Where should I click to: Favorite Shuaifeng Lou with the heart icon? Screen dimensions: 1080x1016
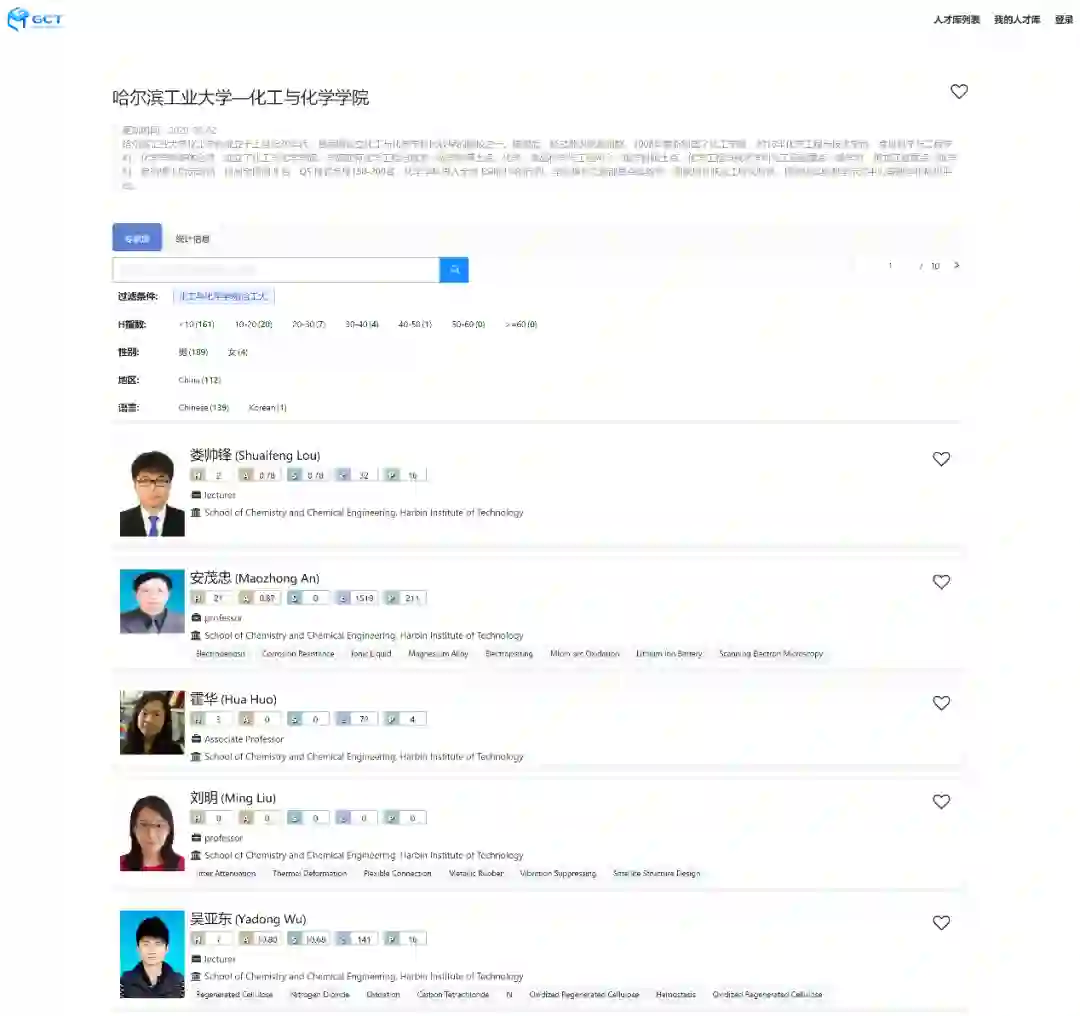[941, 459]
